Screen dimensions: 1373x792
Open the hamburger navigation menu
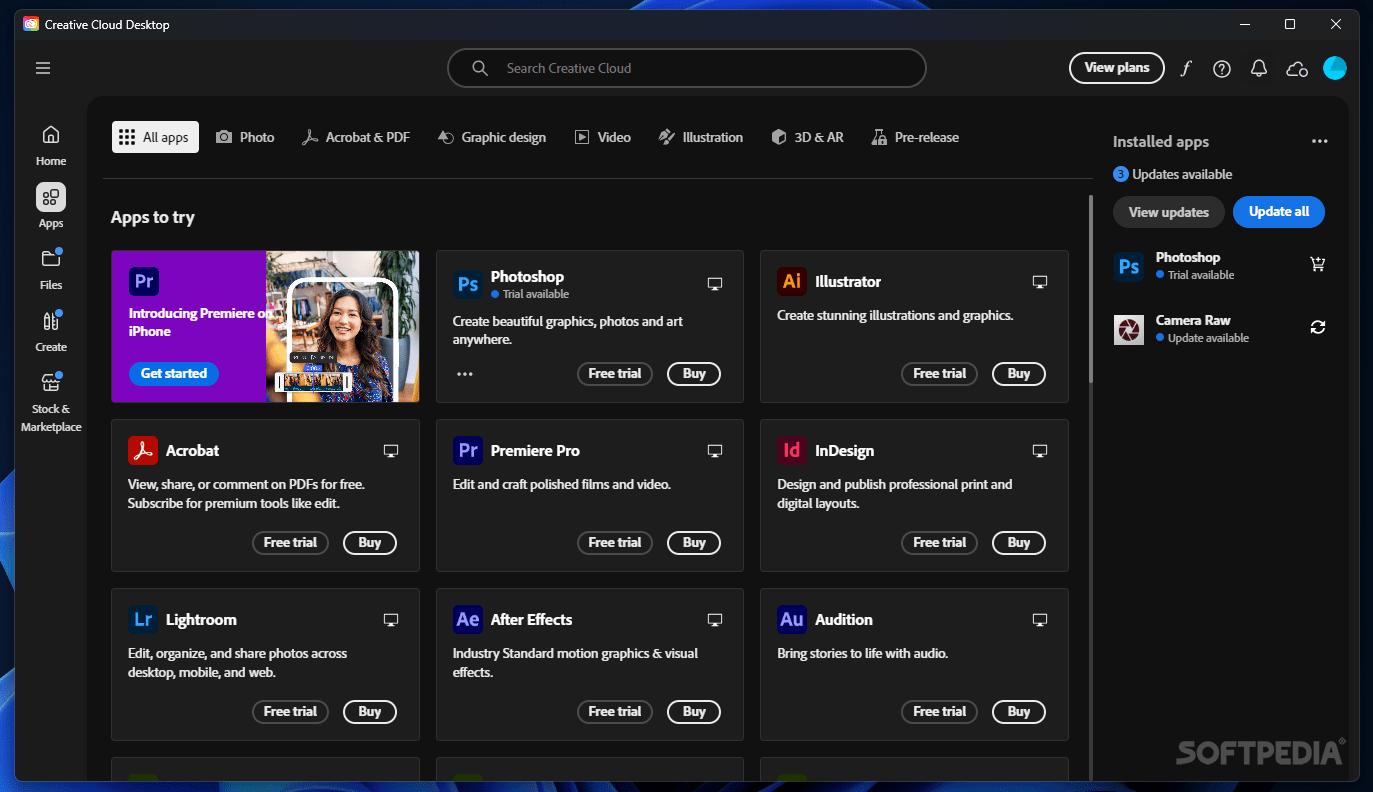pyautogui.click(x=43, y=68)
